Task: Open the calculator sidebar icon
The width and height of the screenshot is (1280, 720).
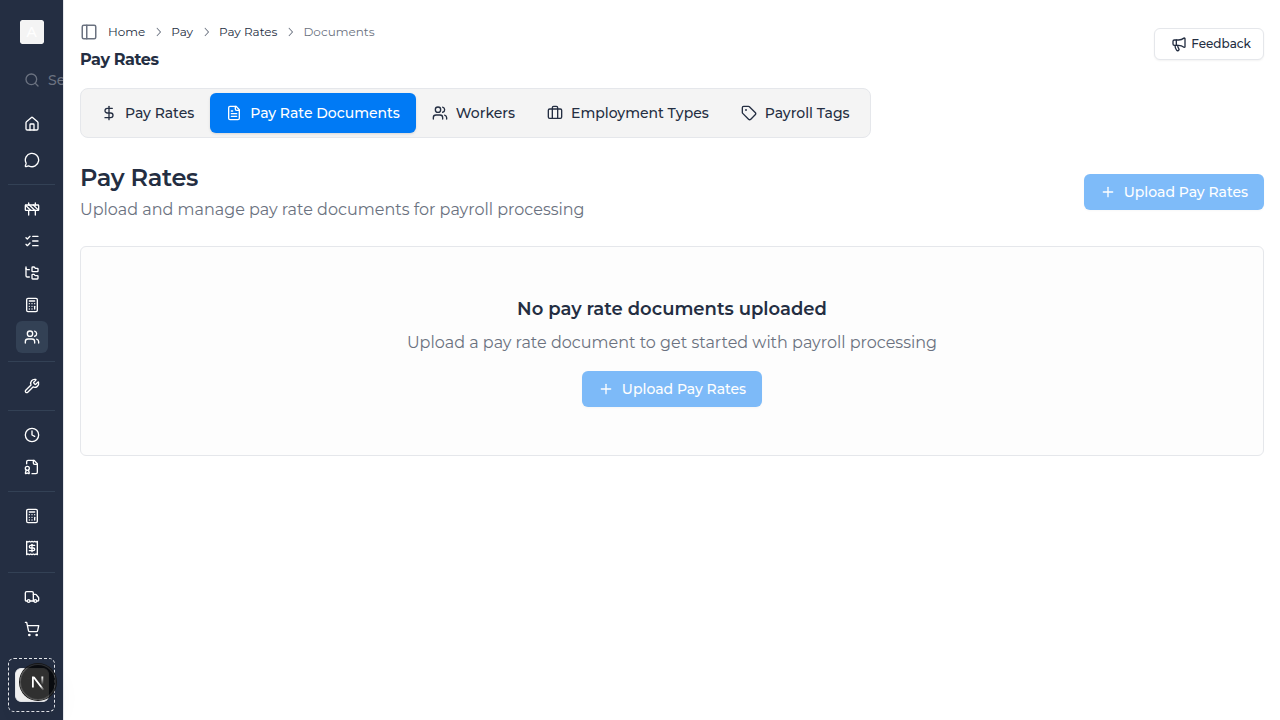Action: click(32, 304)
